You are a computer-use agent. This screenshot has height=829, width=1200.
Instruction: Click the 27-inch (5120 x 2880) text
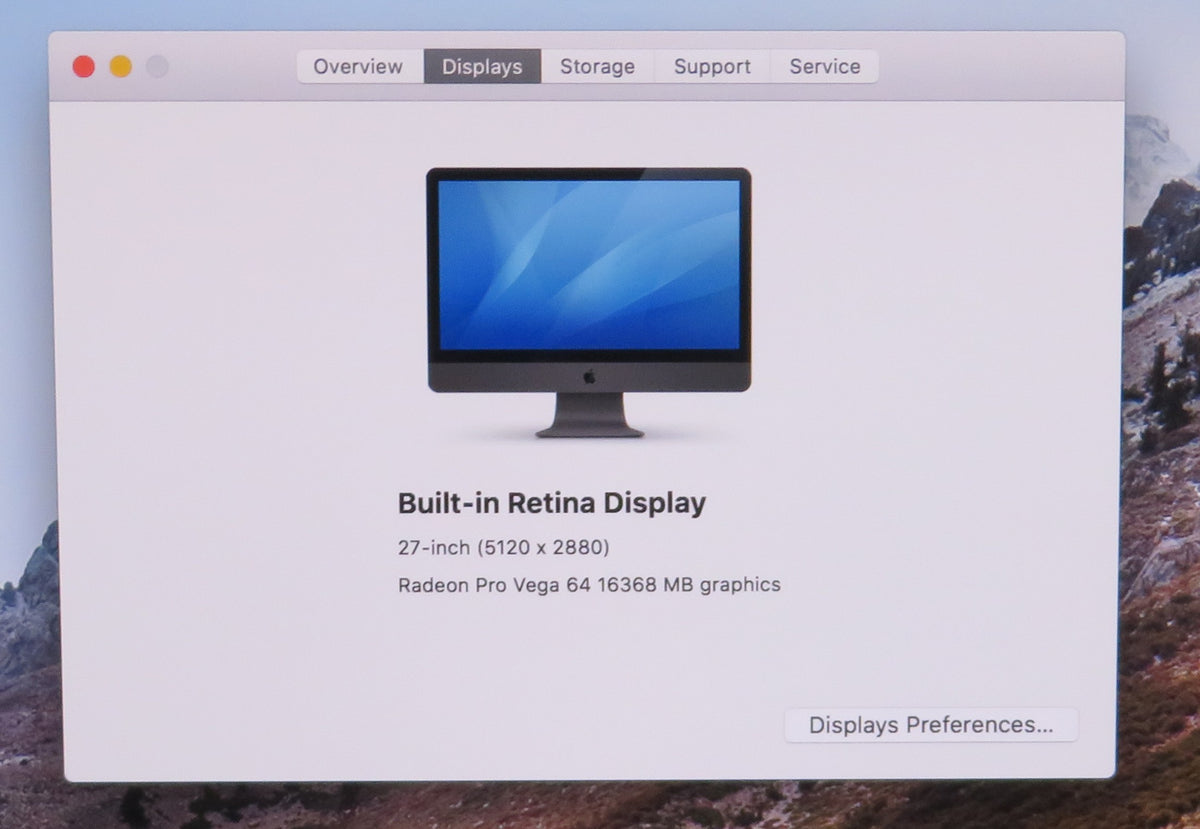(x=504, y=547)
